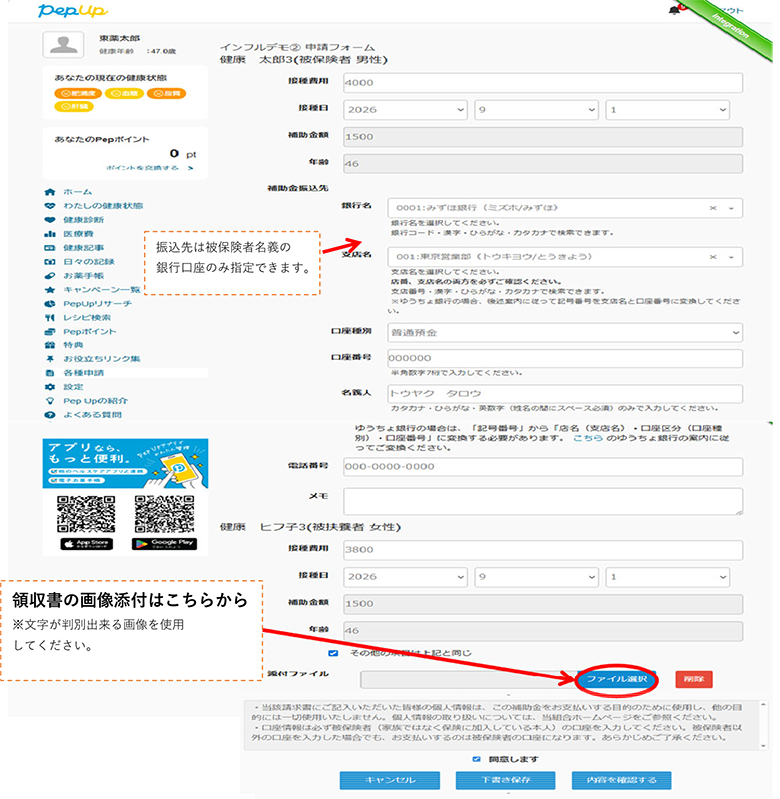This screenshot has height=799, width=780.
Task: Toggle the 同意します checkbox
Action: (476, 759)
